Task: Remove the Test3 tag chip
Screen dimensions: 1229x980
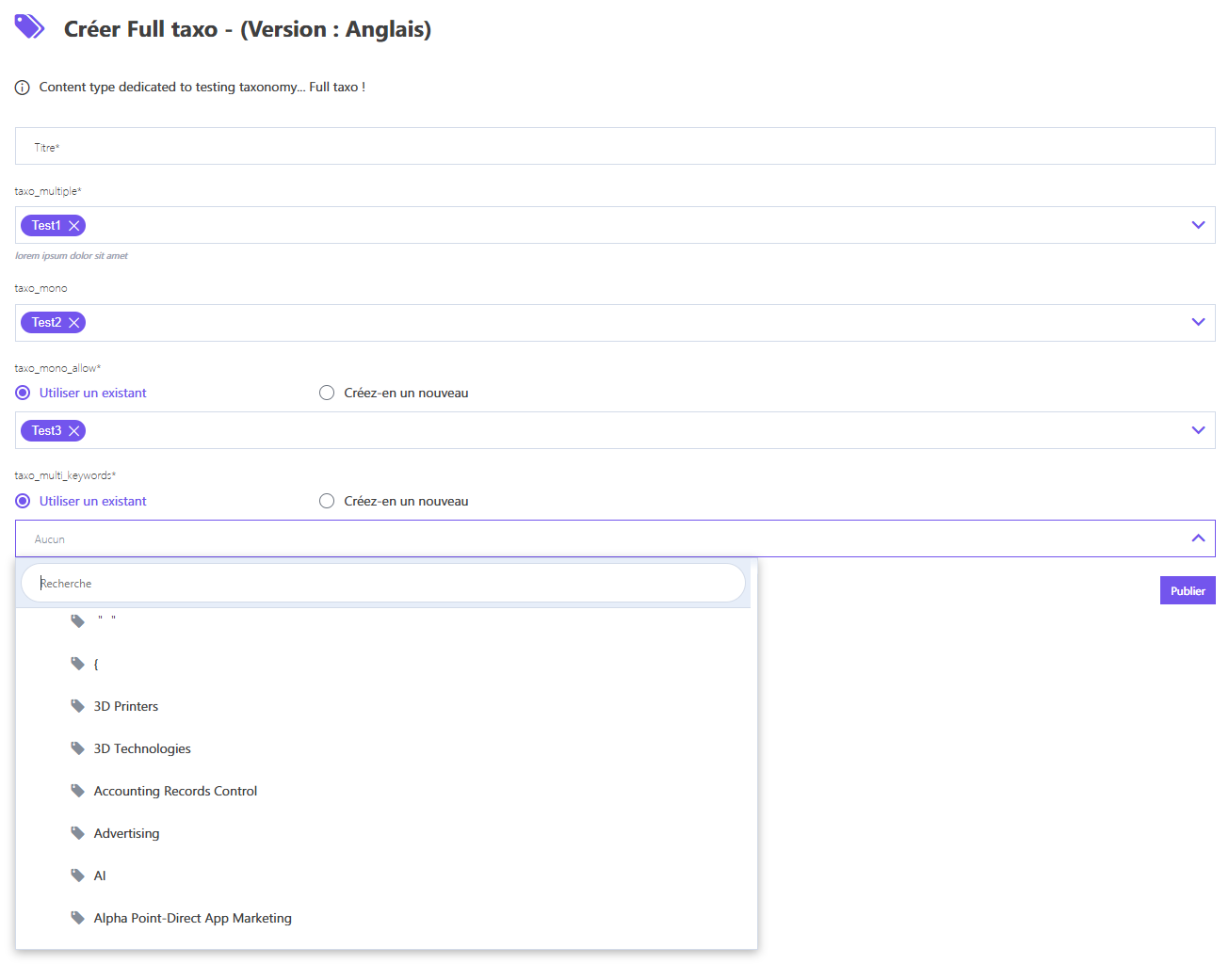Action: 74,431
